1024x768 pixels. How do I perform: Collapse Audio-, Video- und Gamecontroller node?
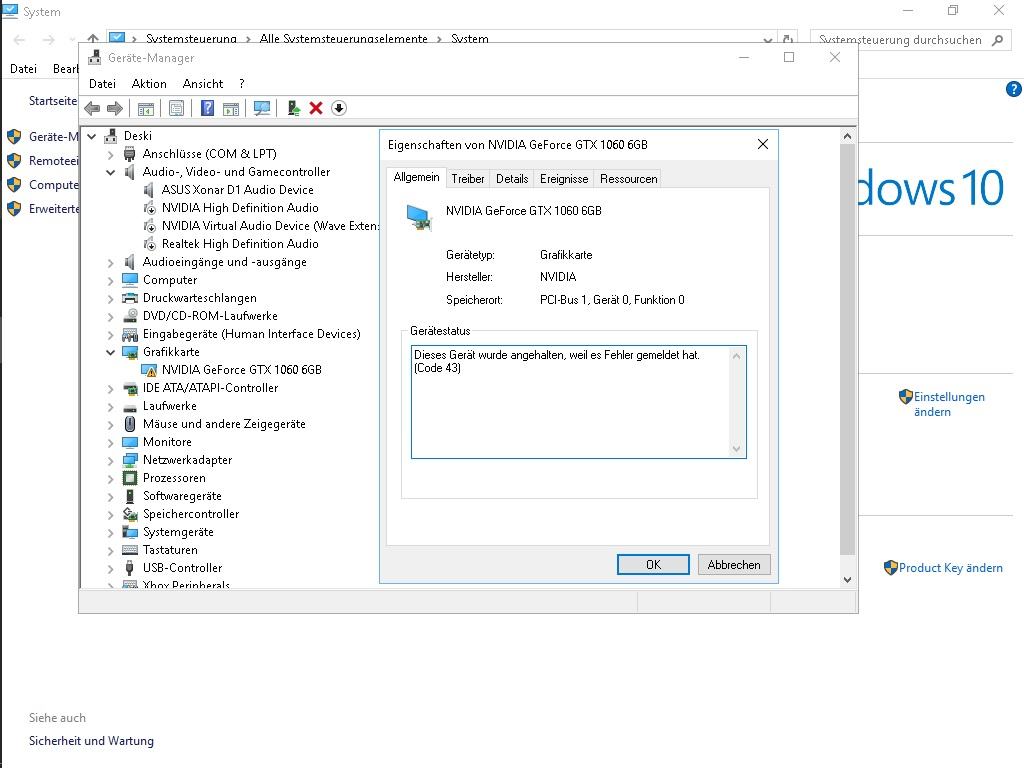tap(110, 172)
